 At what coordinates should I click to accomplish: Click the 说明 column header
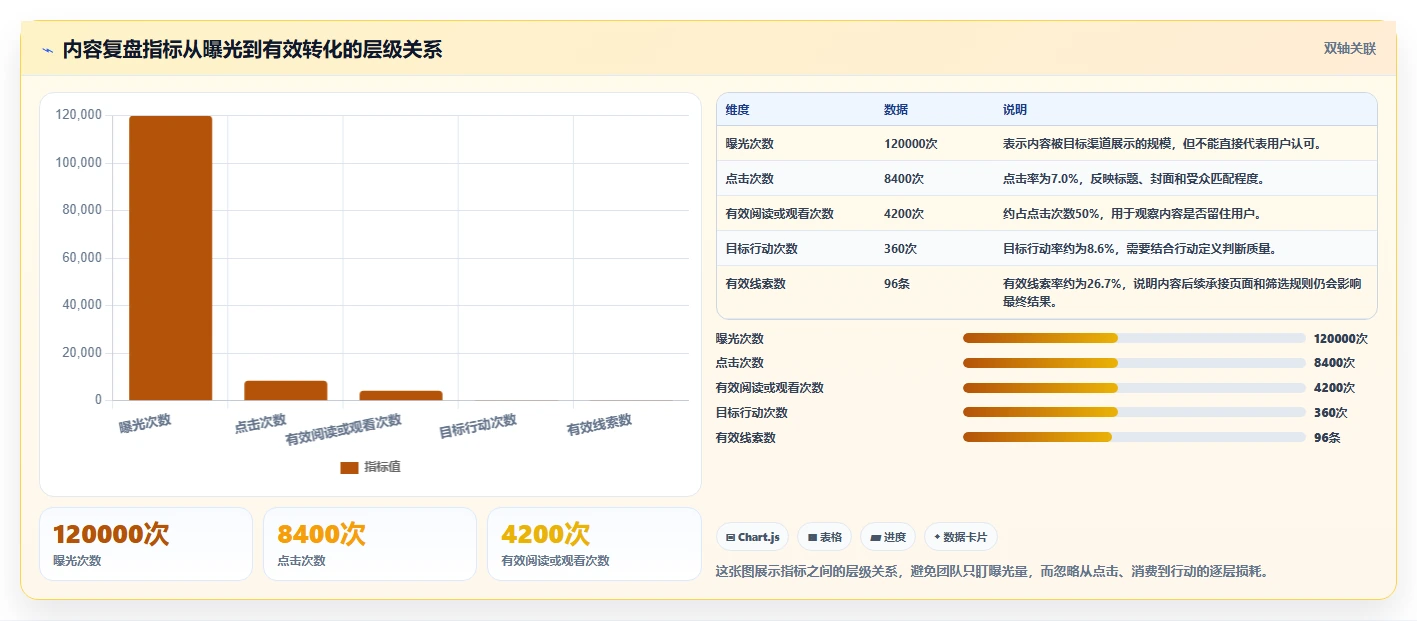pos(1015,110)
